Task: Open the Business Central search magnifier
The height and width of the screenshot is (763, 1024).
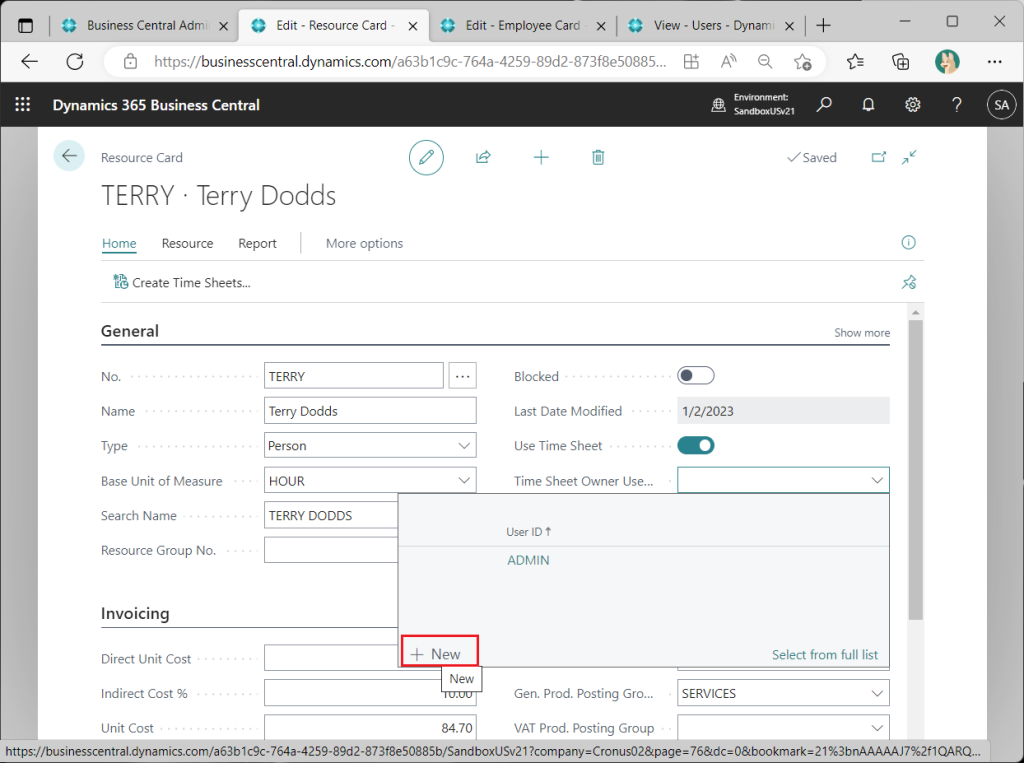Action: (824, 105)
